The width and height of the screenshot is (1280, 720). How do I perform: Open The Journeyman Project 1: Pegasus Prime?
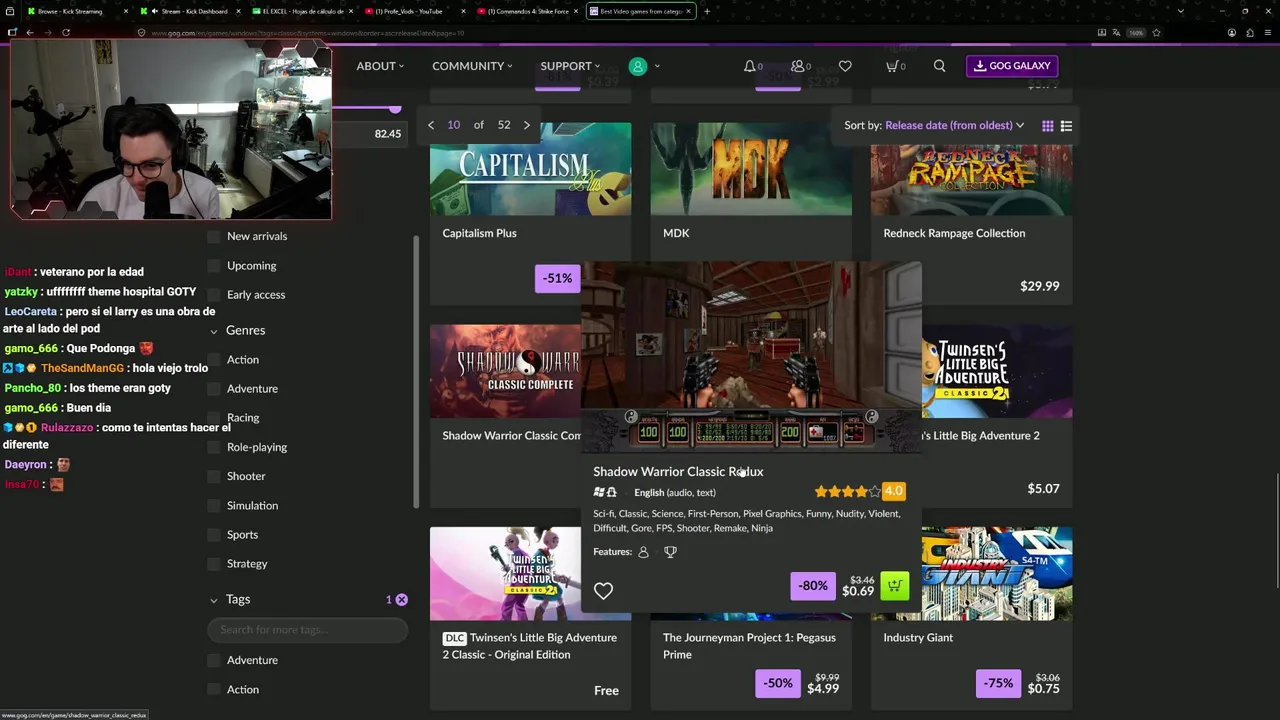pyautogui.click(x=749, y=646)
